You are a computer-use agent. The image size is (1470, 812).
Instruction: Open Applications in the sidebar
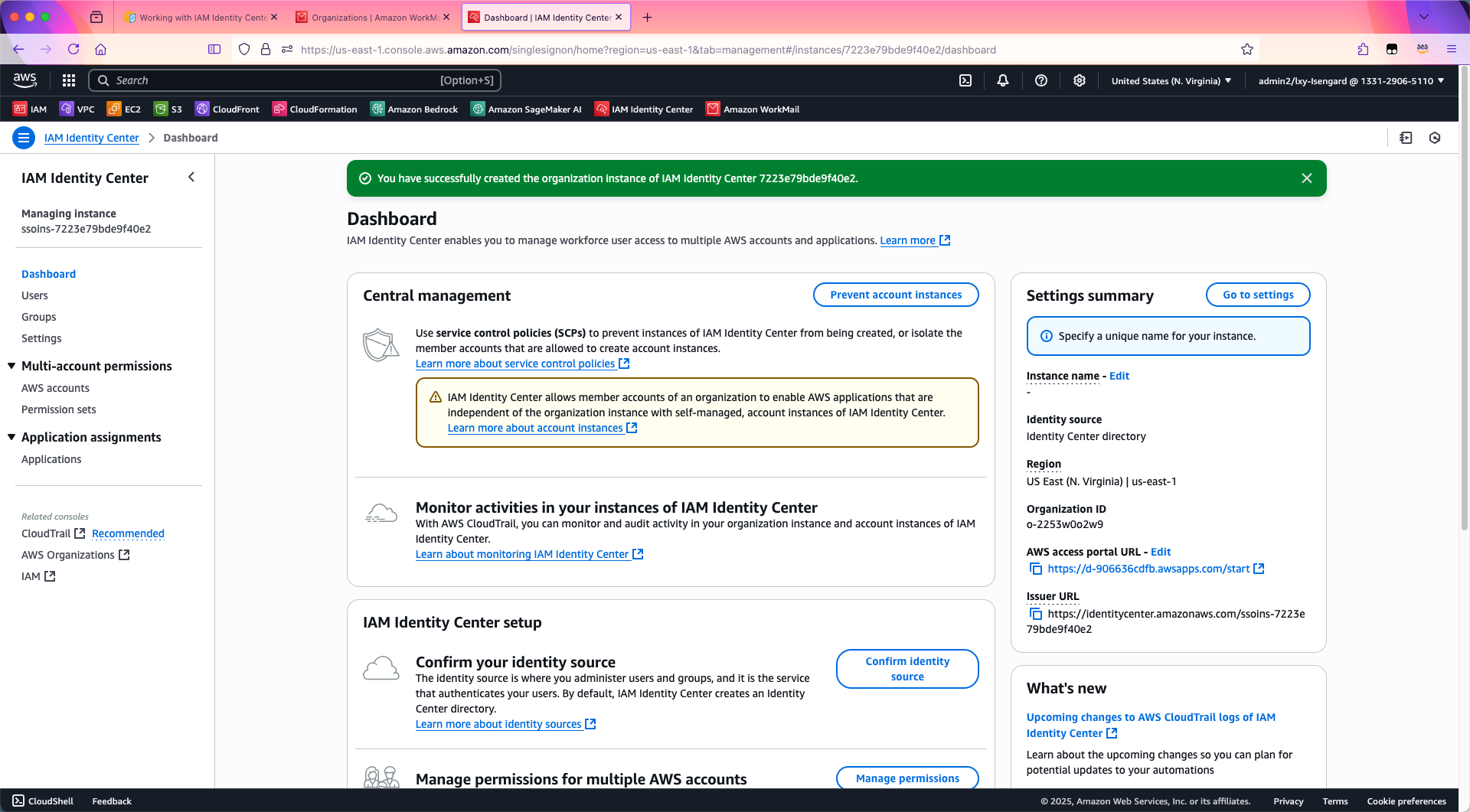click(x=51, y=459)
